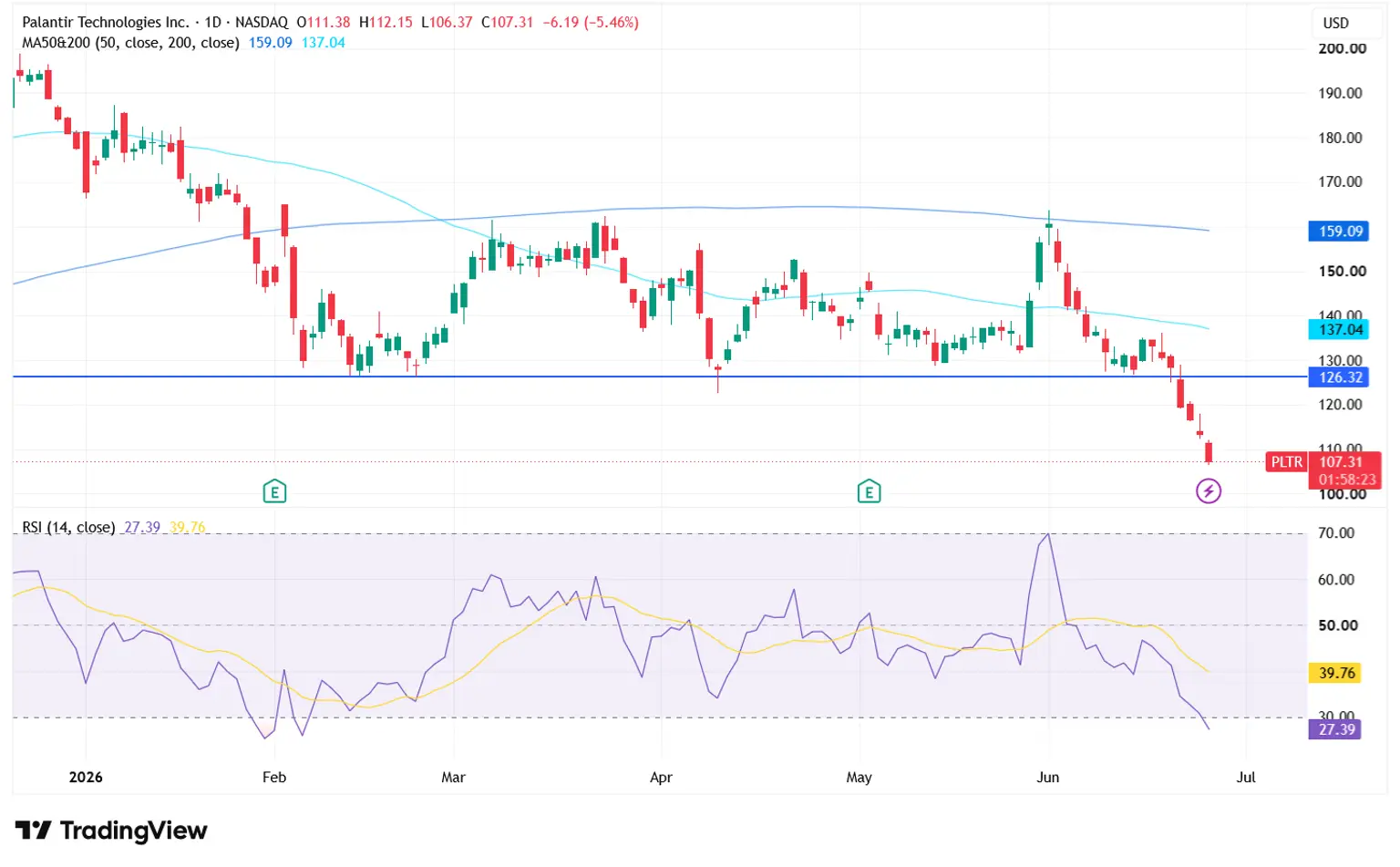
Task: Click the −6.19 (−5.46%) change value
Action: click(x=591, y=22)
